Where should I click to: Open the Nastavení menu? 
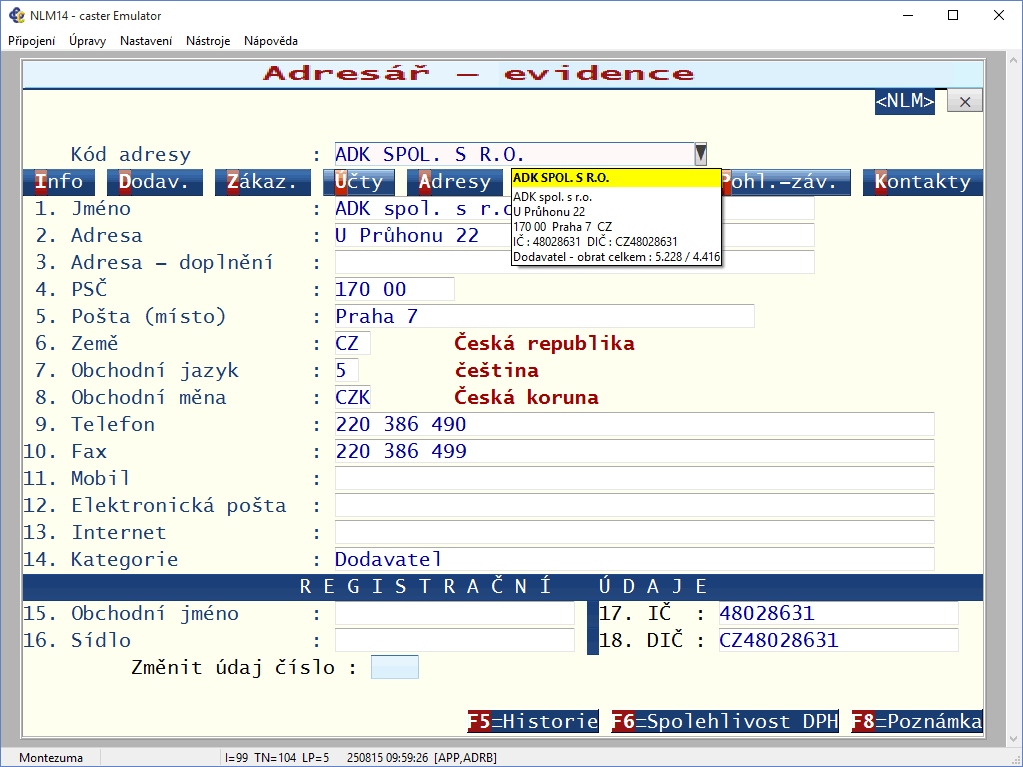coord(146,40)
